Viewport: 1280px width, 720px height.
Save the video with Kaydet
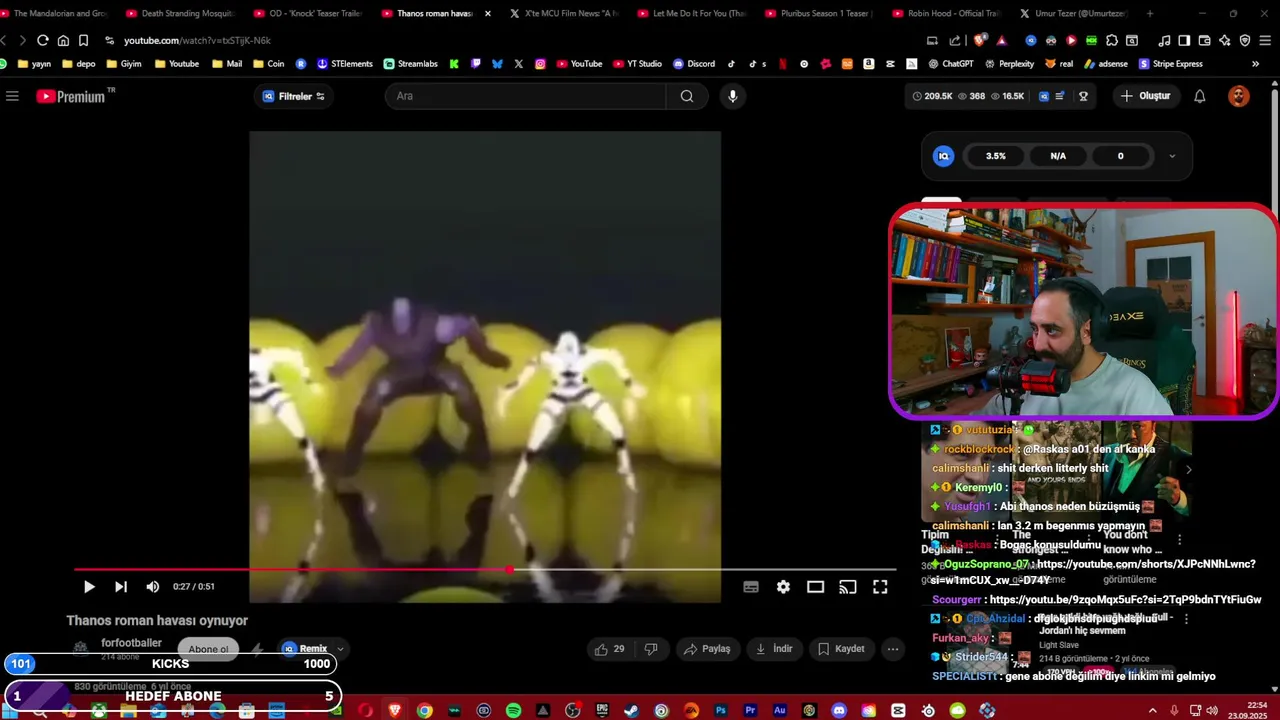pyautogui.click(x=841, y=649)
